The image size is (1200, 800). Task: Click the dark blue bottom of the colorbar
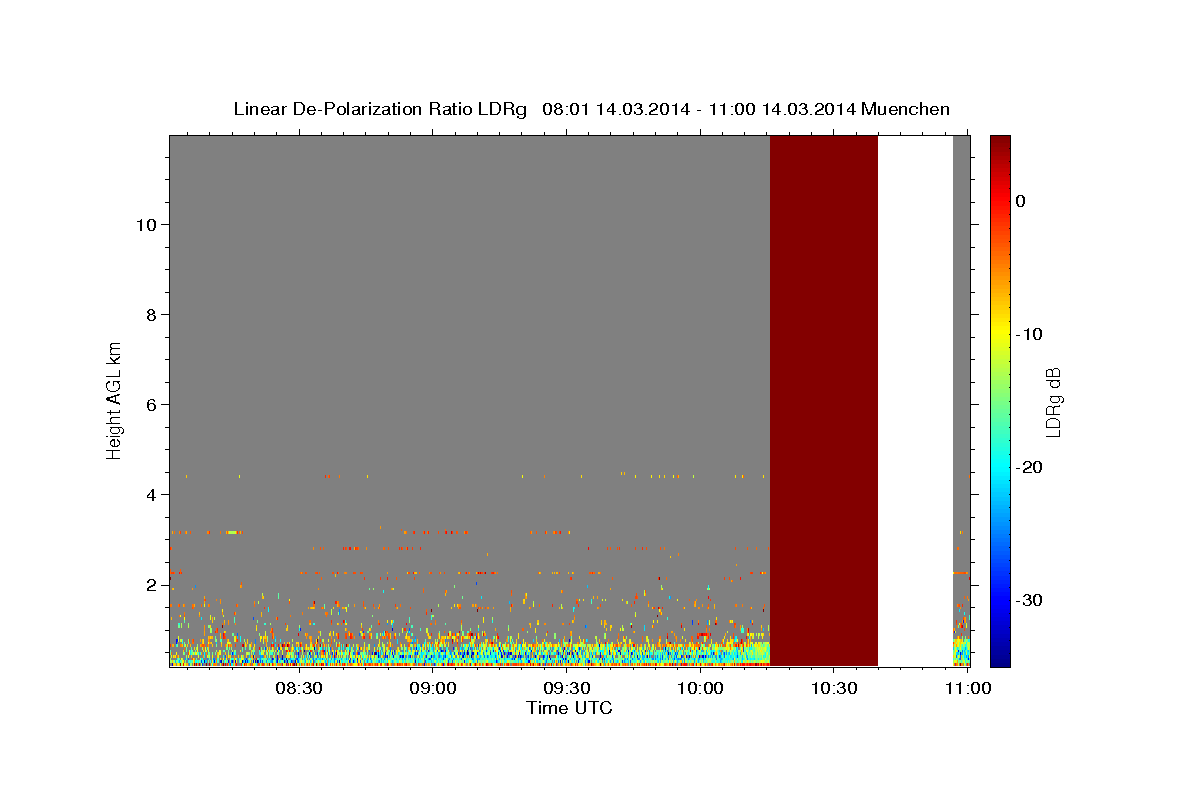click(1000, 655)
